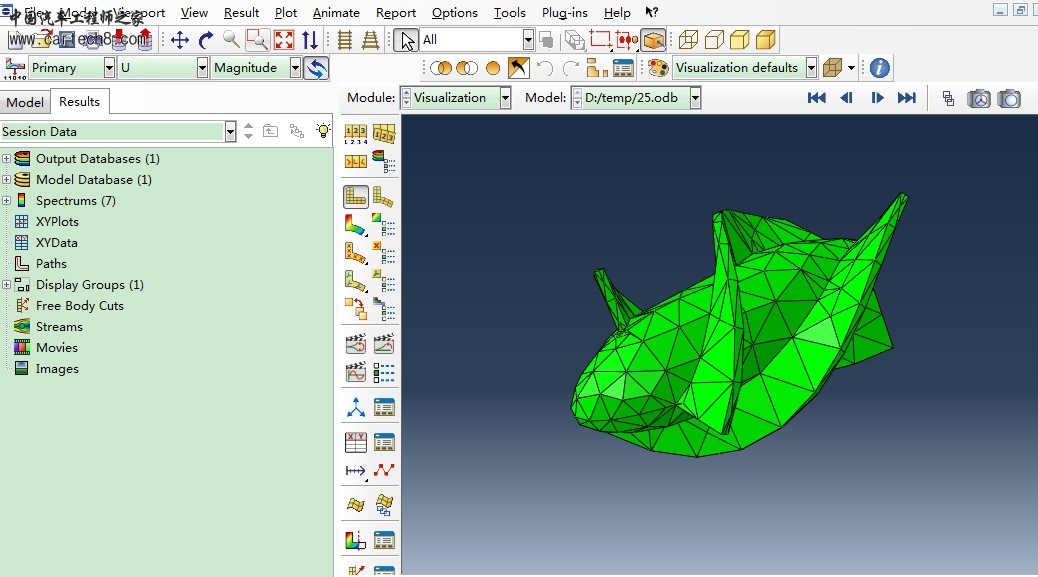Viewport: 1038px width, 577px height.
Task: Click the Query information icon
Action: tap(879, 68)
